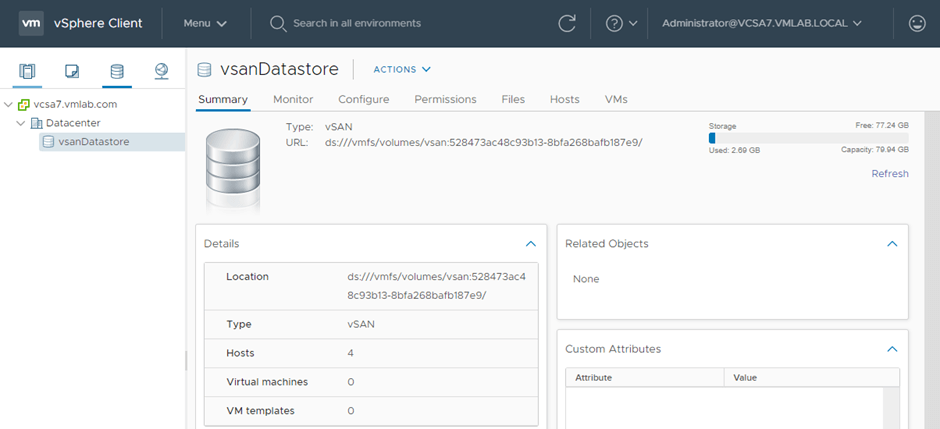Collapse the Custom Attributes panel
The height and width of the screenshot is (429, 940).
point(892,349)
